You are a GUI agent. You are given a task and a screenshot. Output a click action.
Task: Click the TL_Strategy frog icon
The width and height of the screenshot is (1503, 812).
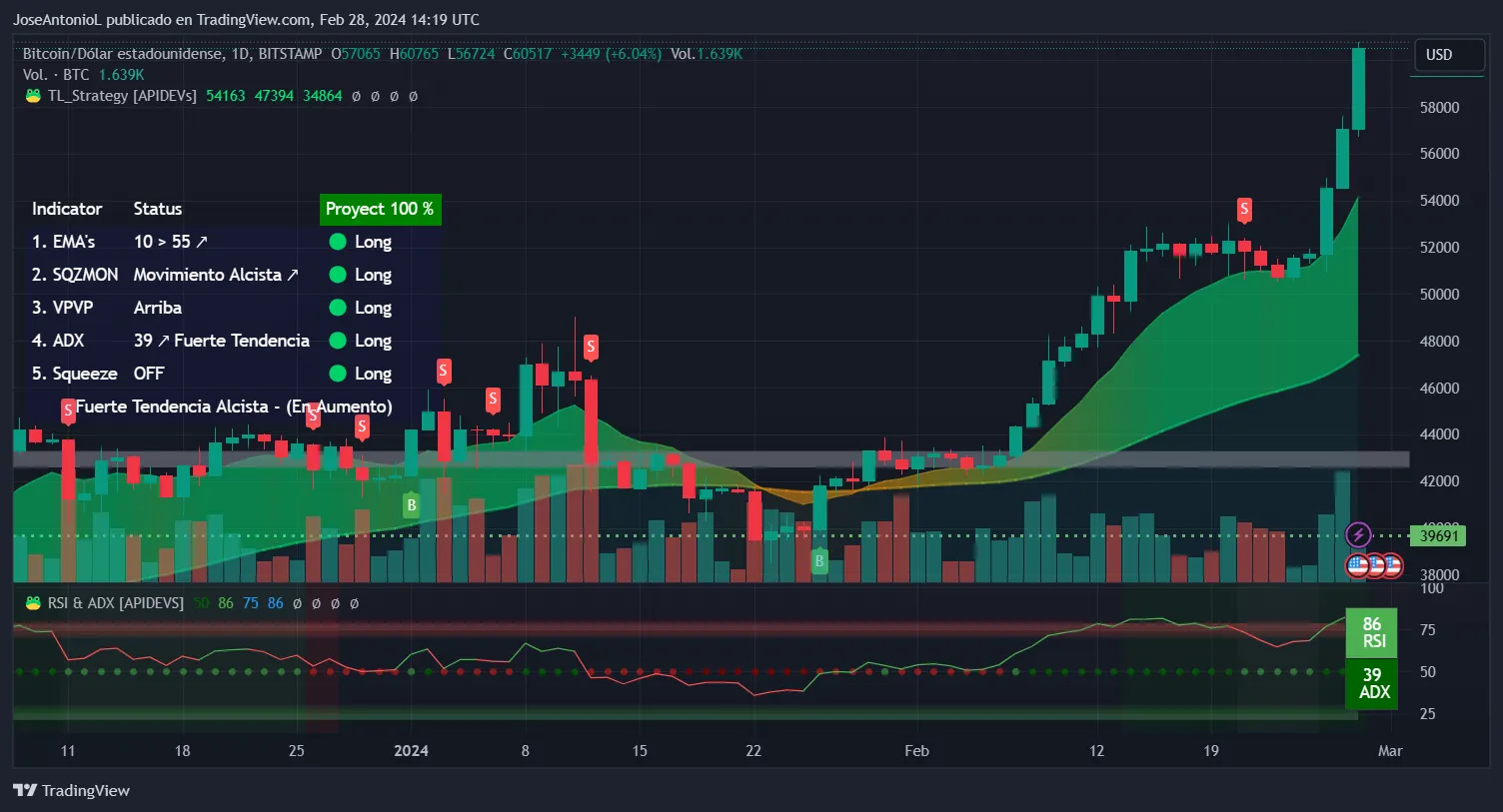(x=33, y=96)
